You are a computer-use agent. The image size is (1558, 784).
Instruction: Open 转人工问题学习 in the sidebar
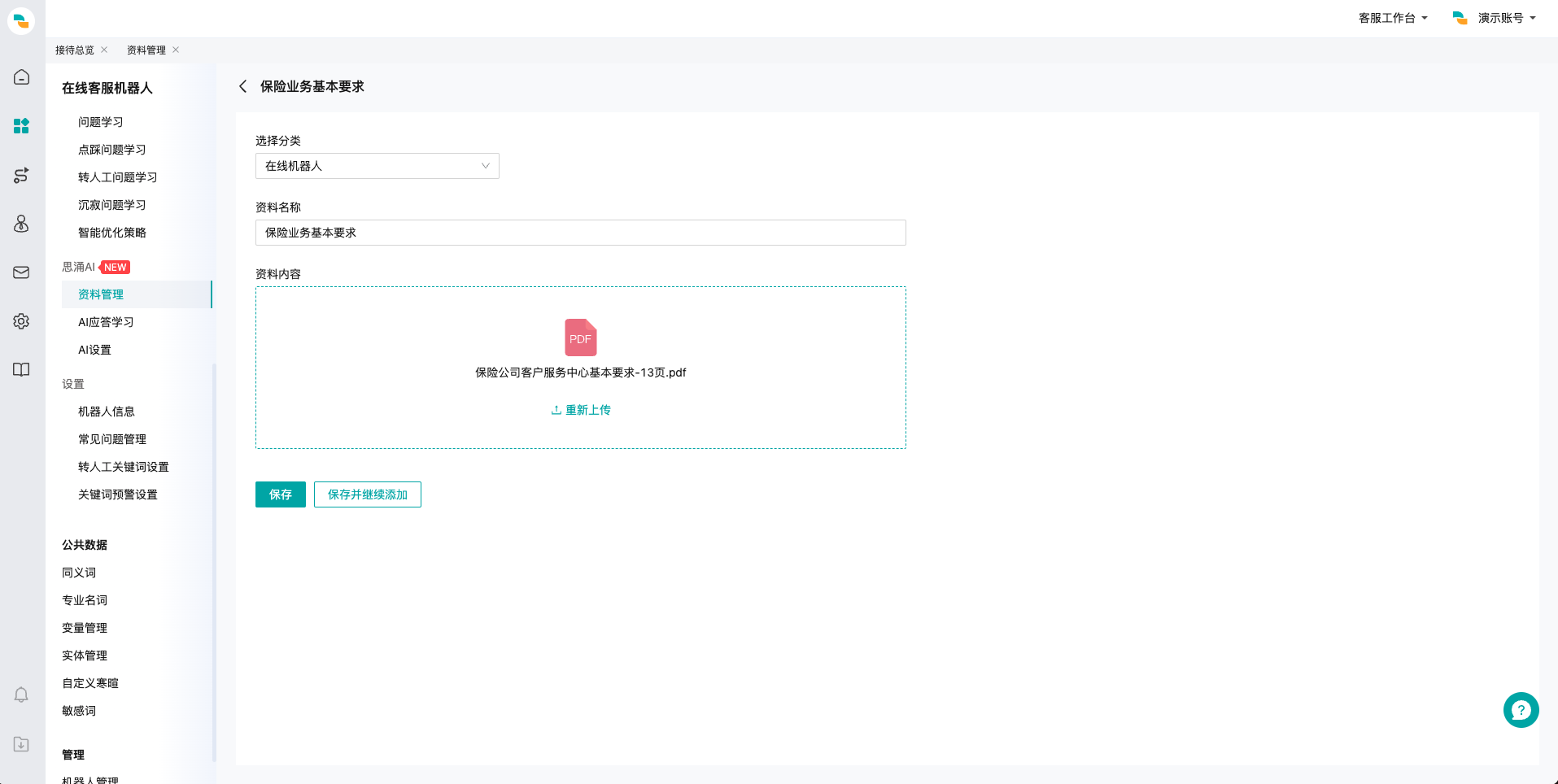click(118, 177)
